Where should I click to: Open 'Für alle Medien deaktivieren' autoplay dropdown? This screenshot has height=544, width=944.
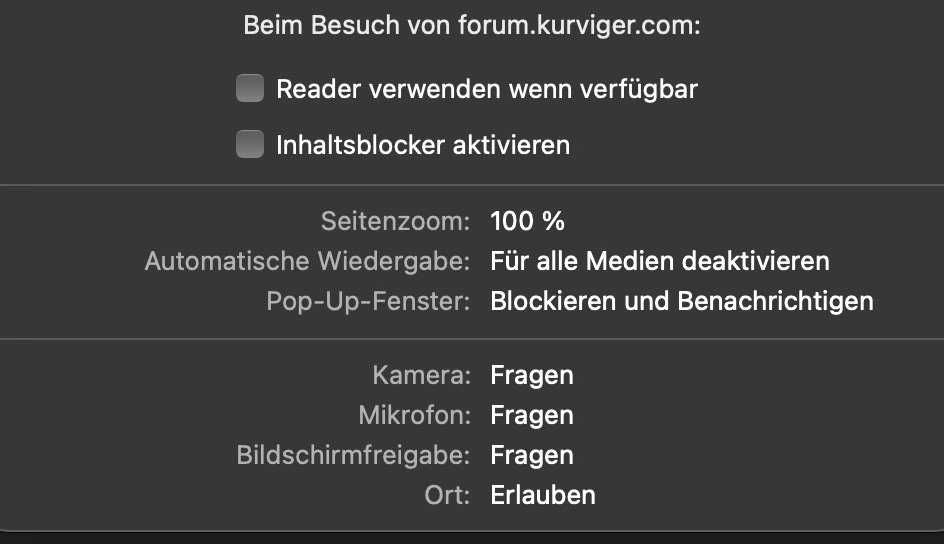click(x=660, y=262)
